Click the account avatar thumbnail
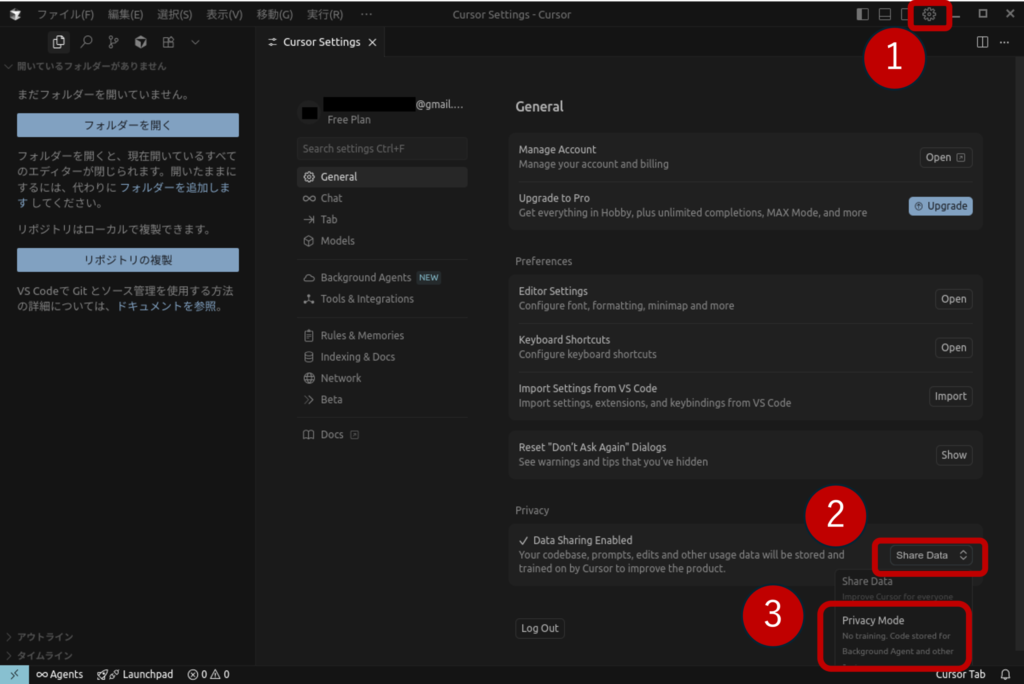This screenshot has height=684, width=1024. 310,112
